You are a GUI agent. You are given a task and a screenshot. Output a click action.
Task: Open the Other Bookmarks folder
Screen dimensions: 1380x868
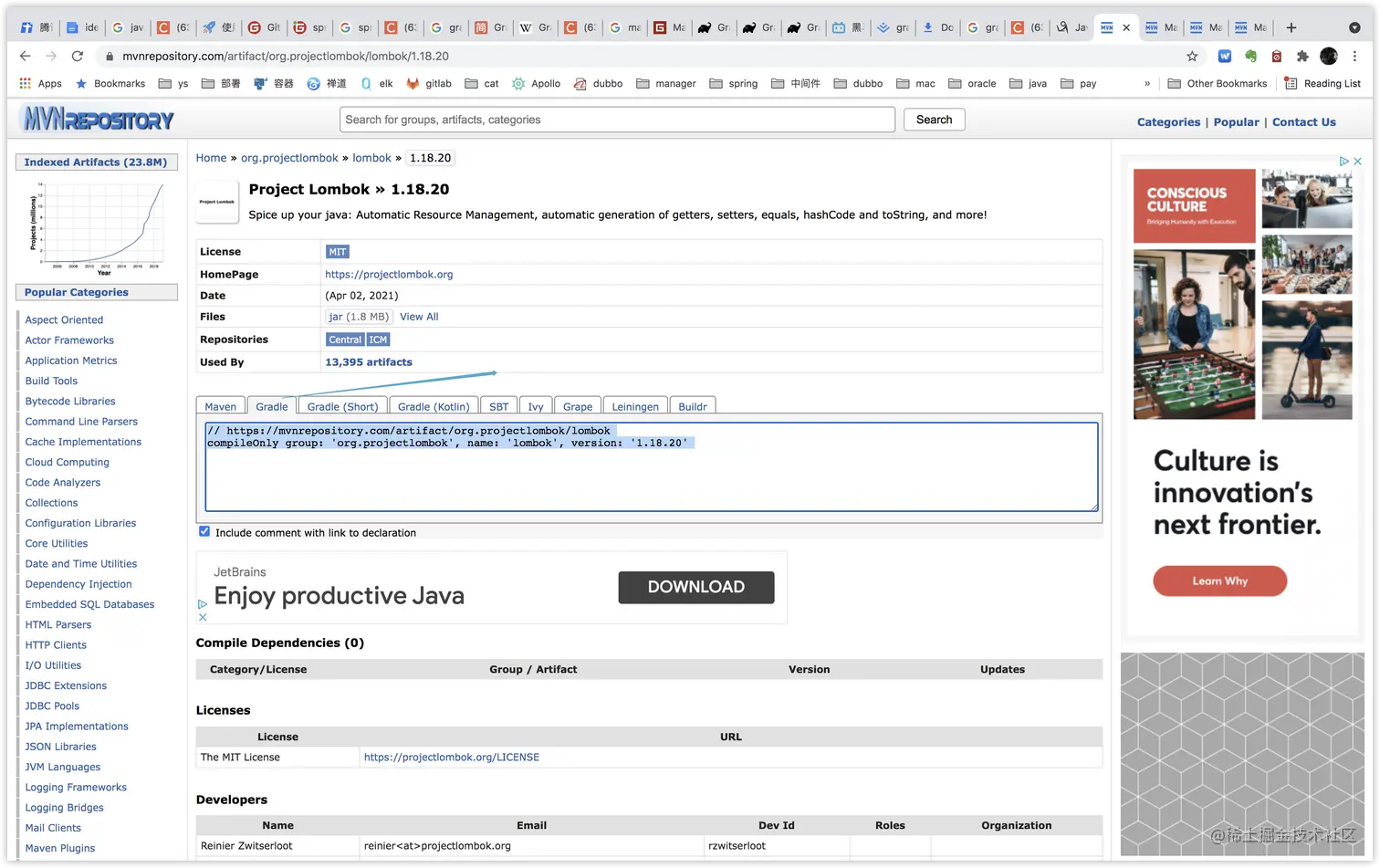1218,83
